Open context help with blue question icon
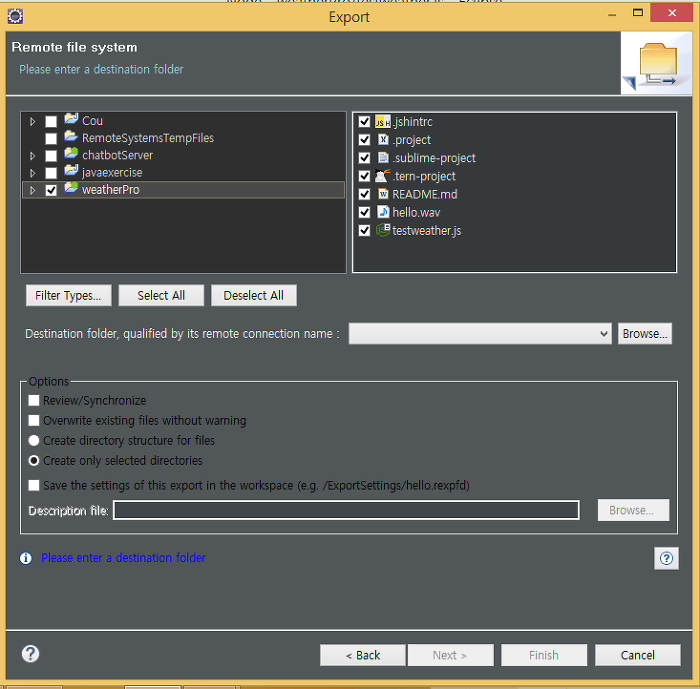 (x=666, y=558)
